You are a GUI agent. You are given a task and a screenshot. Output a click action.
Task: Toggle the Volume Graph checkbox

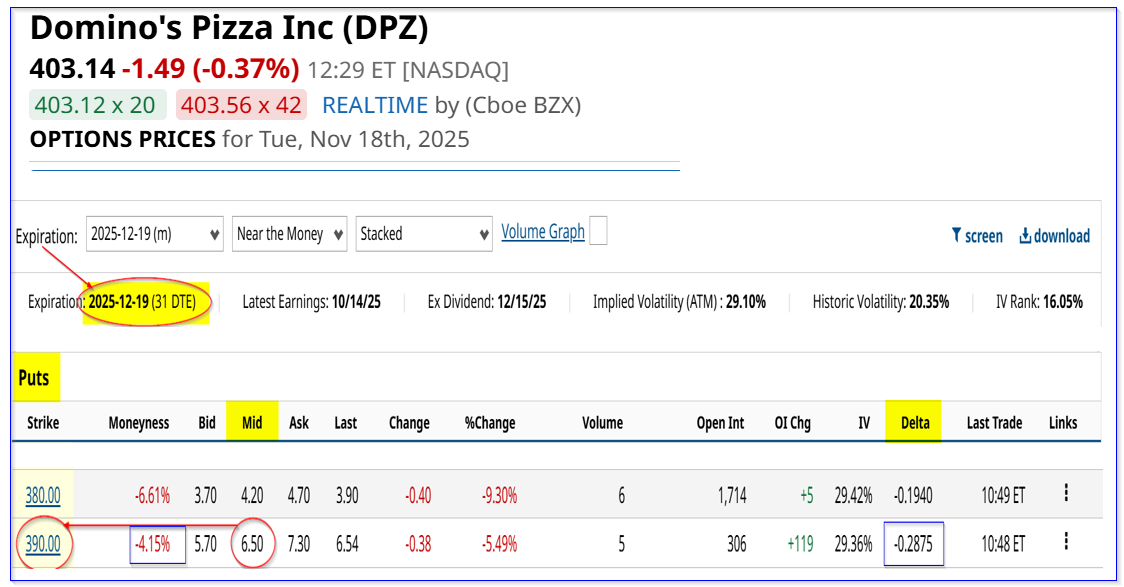(x=598, y=232)
